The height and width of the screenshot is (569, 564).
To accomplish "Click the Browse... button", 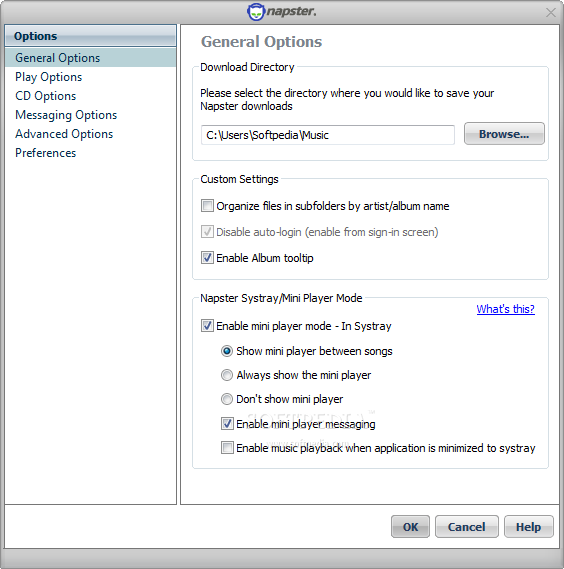I will [504, 134].
